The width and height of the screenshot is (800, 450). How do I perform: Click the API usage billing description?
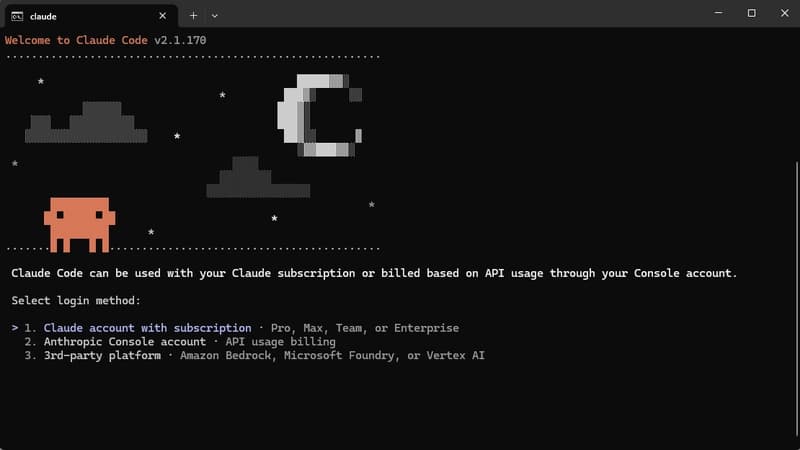click(x=281, y=342)
